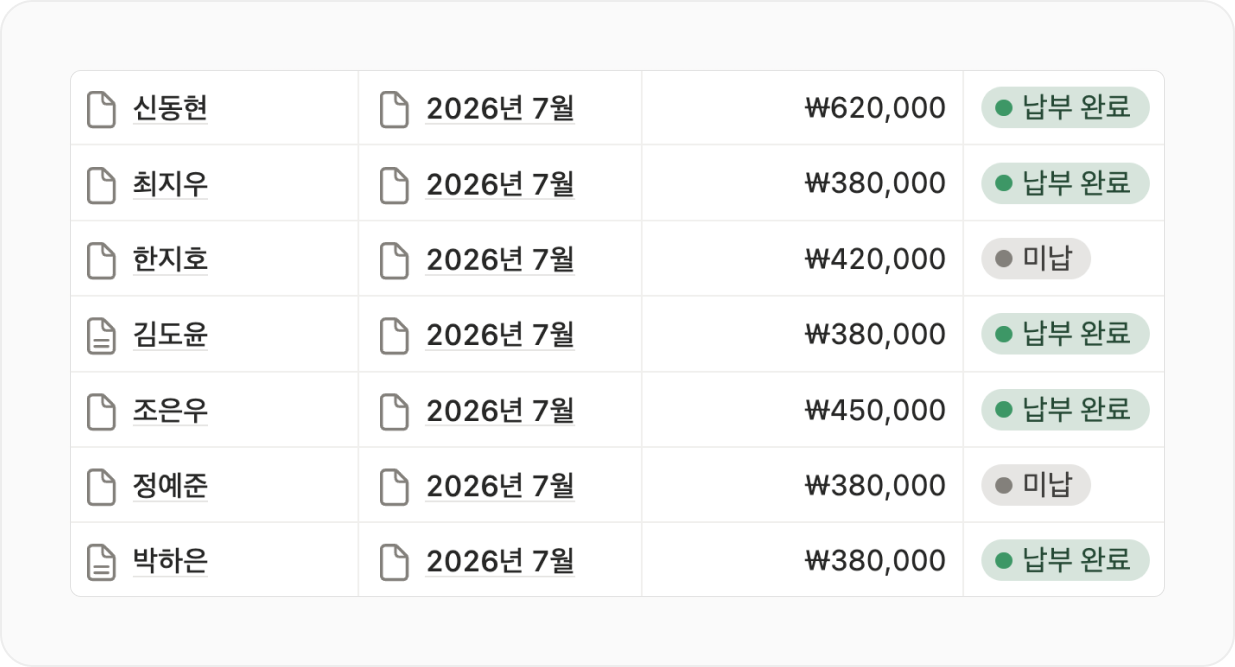
Task: Click the page icon beside 조은우
Action: click(x=101, y=411)
